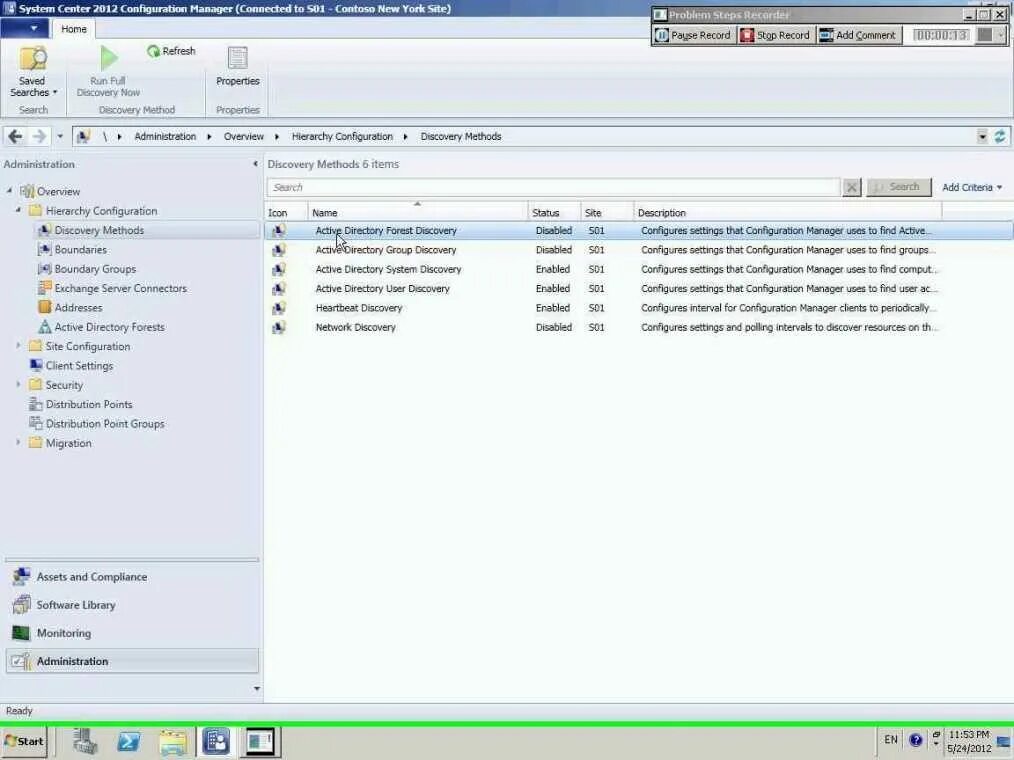Click the Addresses node icon
Screen dimensions: 1014x760
pyautogui.click(x=44, y=308)
